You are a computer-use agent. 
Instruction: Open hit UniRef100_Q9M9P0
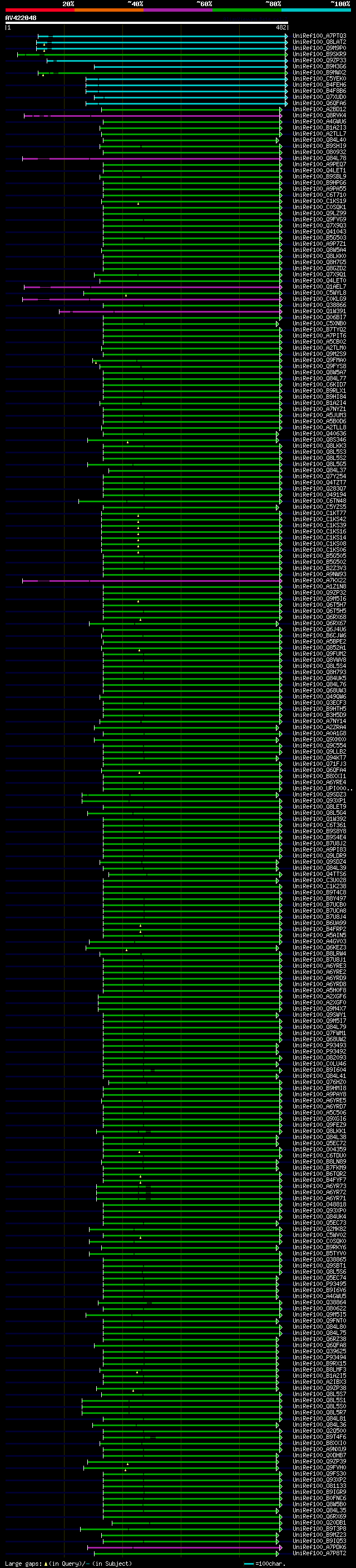tap(319, 48)
